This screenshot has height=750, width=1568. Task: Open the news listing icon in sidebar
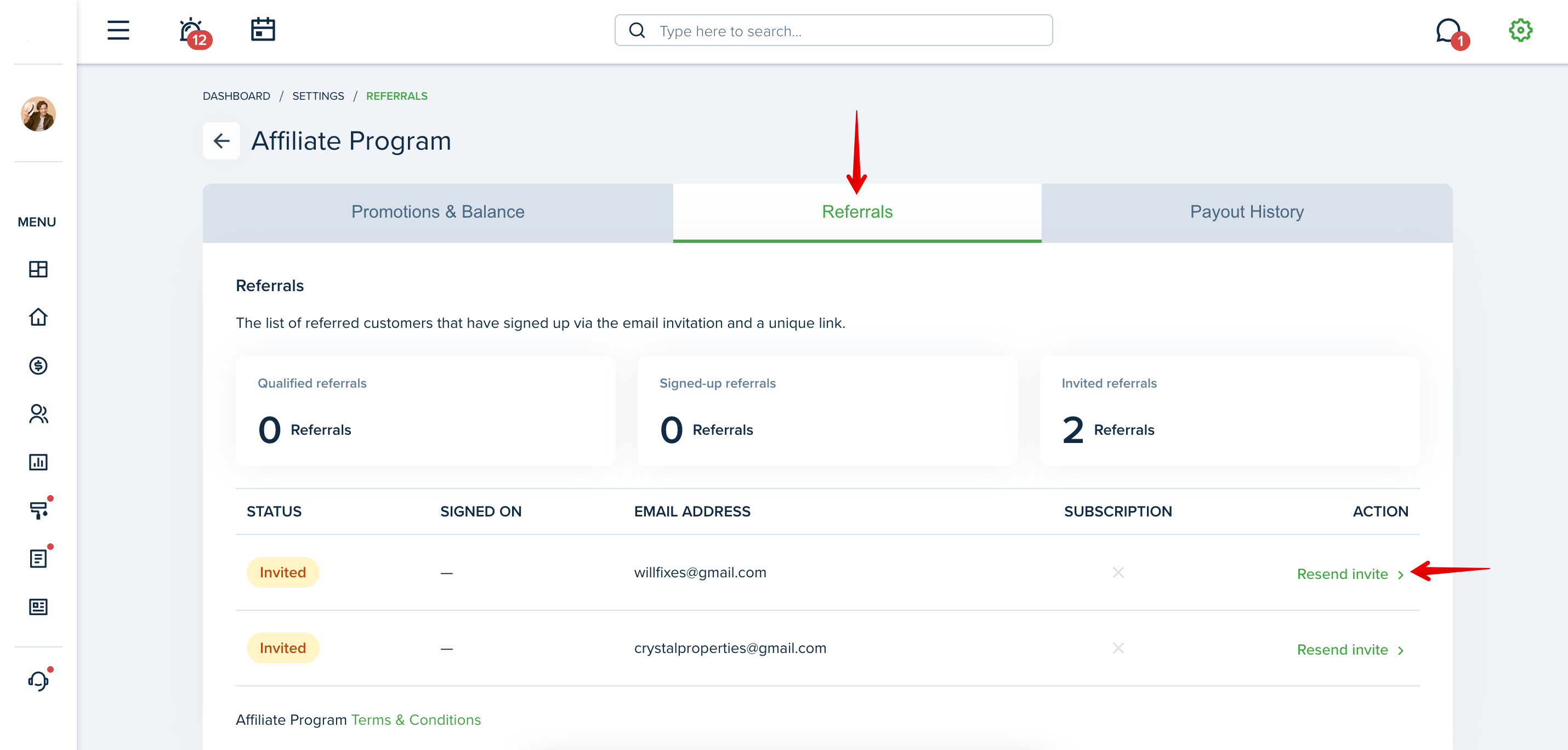coord(38,607)
